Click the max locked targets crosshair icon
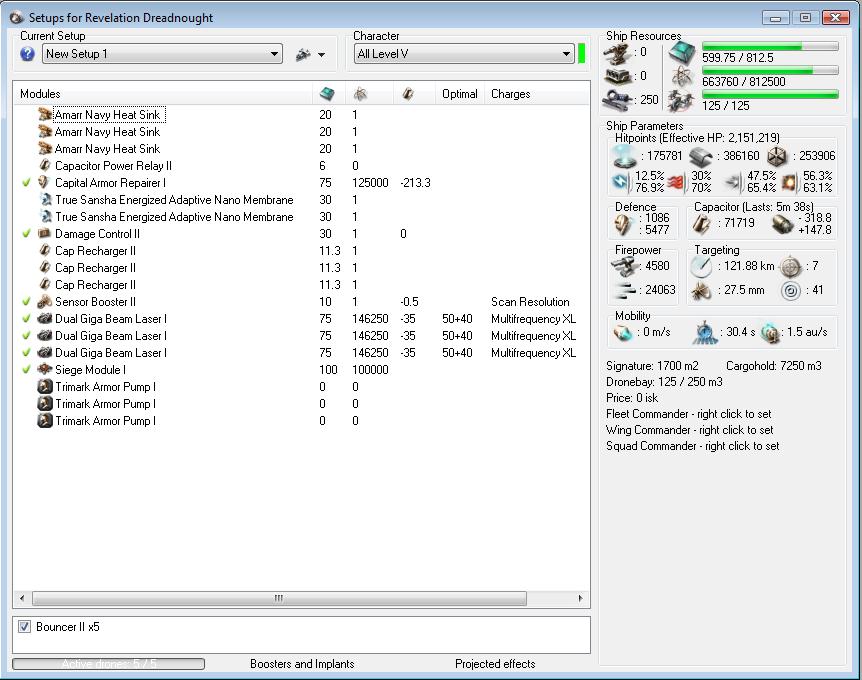The width and height of the screenshot is (862, 680). [791, 267]
